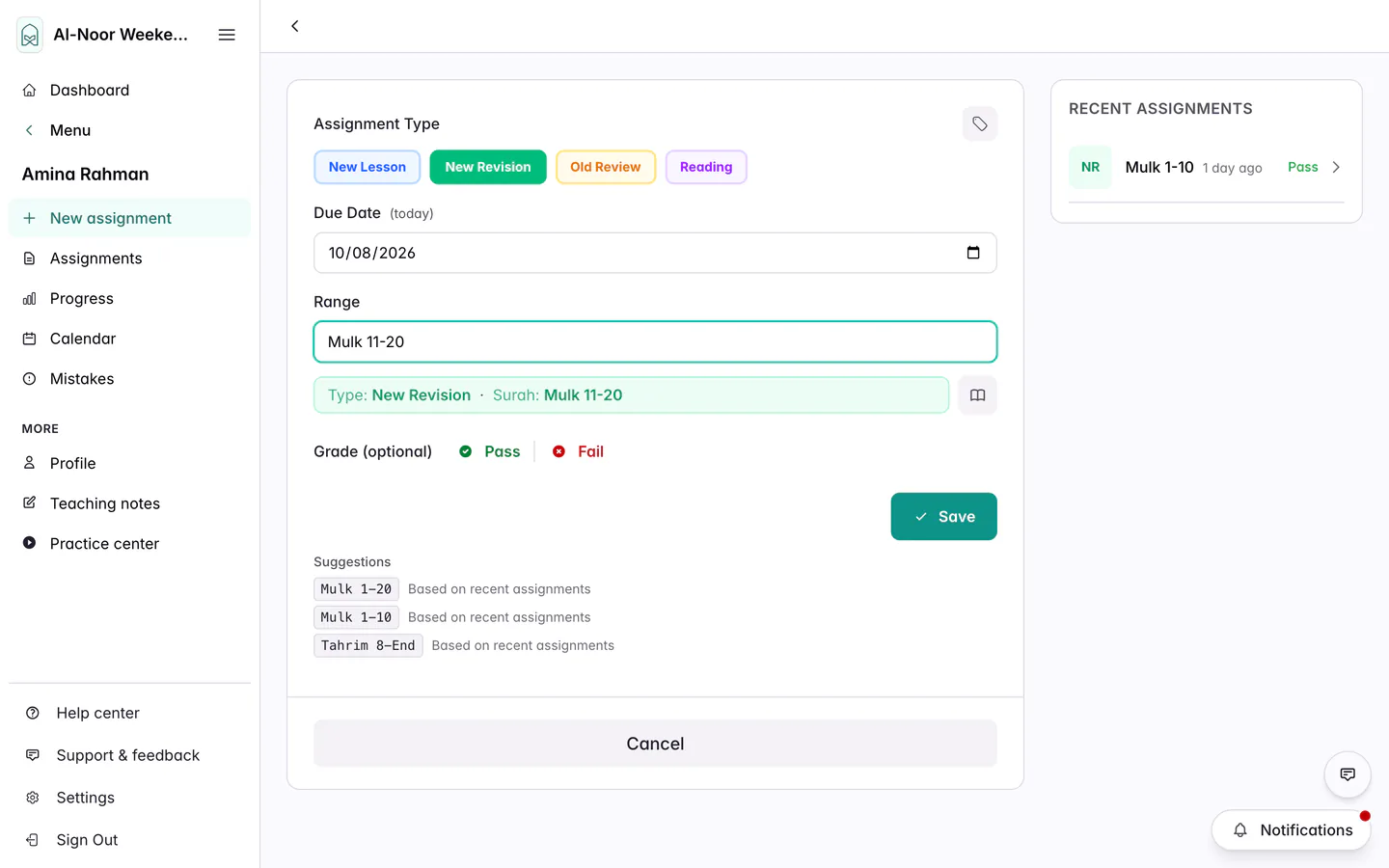Image resolution: width=1389 pixels, height=868 pixels.
Task: Open Profile under More
Action: tap(129, 463)
